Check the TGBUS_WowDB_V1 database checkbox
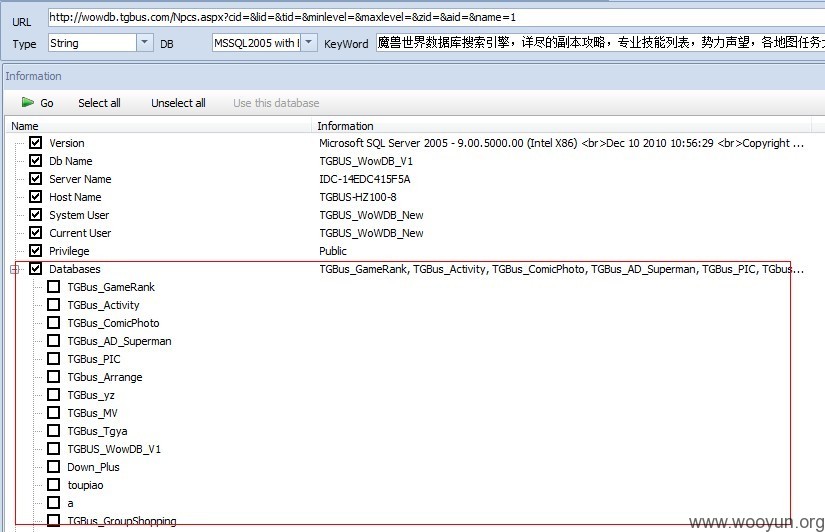This screenshot has width=825, height=532. tap(54, 448)
